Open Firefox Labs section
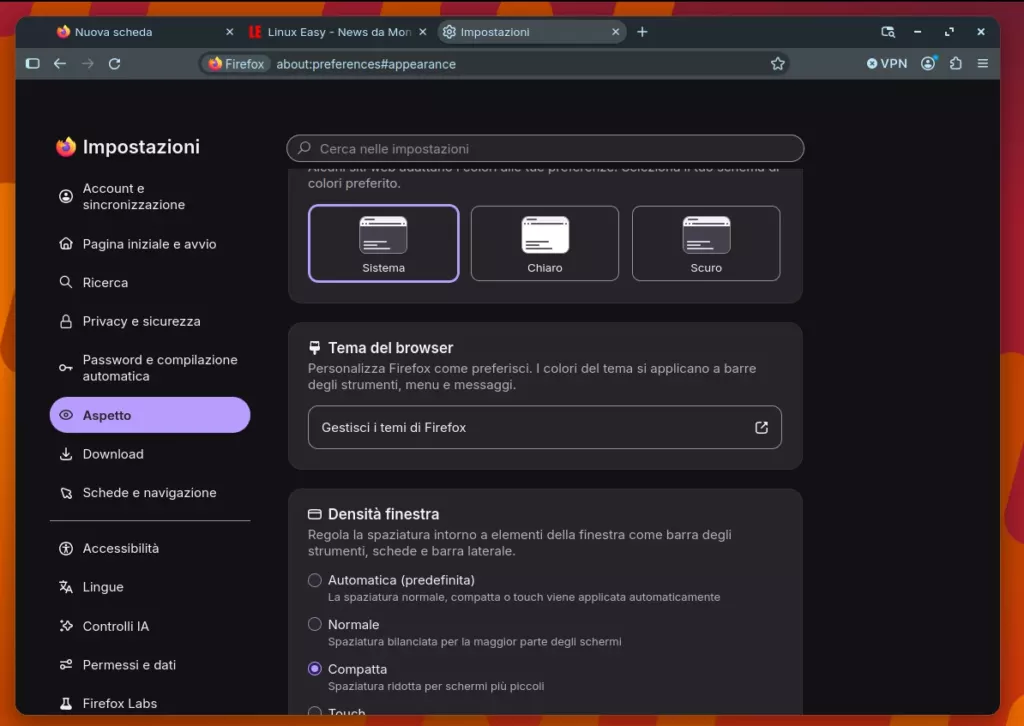Viewport: 1024px width, 726px height. [150, 703]
